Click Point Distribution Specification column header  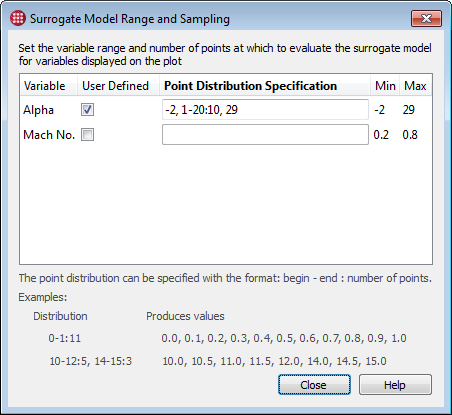(265, 86)
